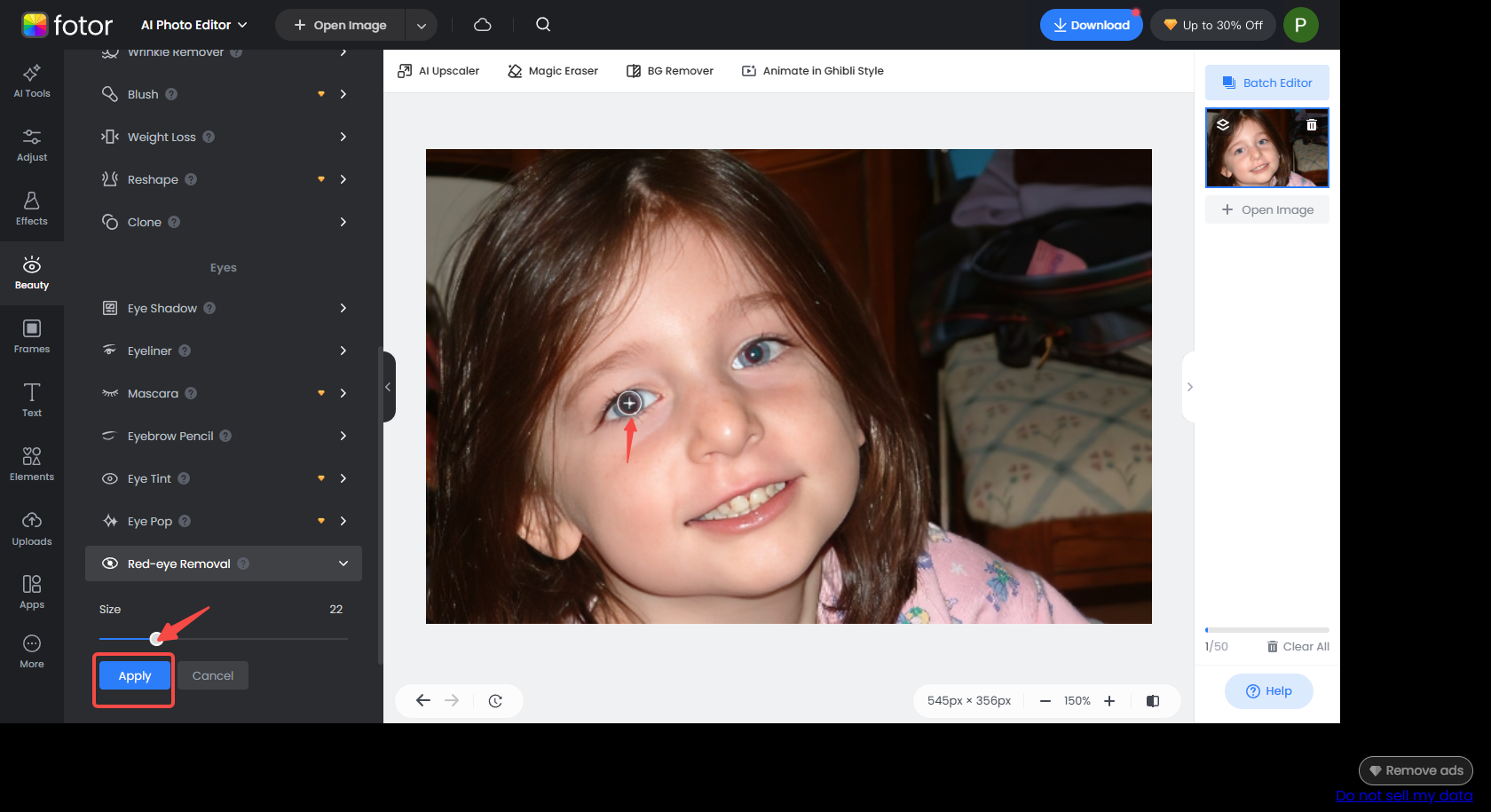Image resolution: width=1491 pixels, height=812 pixels.
Task: Expand the Eye Shadow option
Action: point(343,308)
